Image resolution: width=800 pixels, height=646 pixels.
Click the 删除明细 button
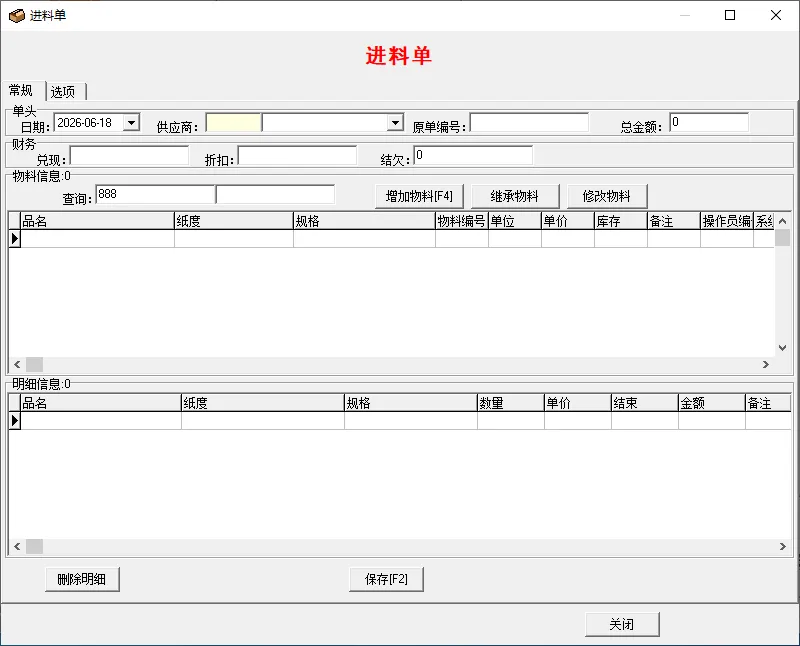(x=82, y=579)
